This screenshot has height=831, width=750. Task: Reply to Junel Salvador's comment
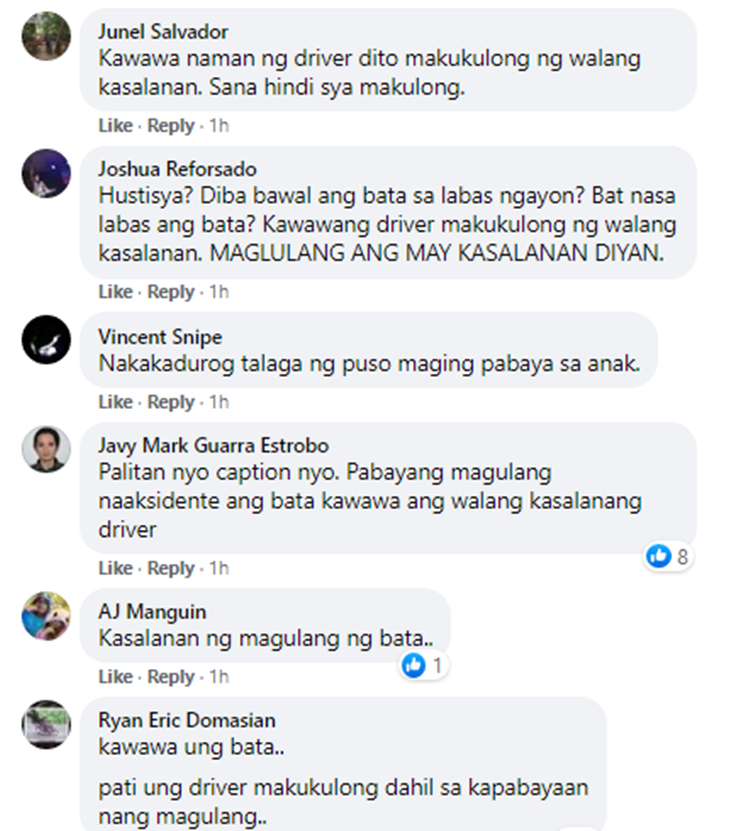171,126
